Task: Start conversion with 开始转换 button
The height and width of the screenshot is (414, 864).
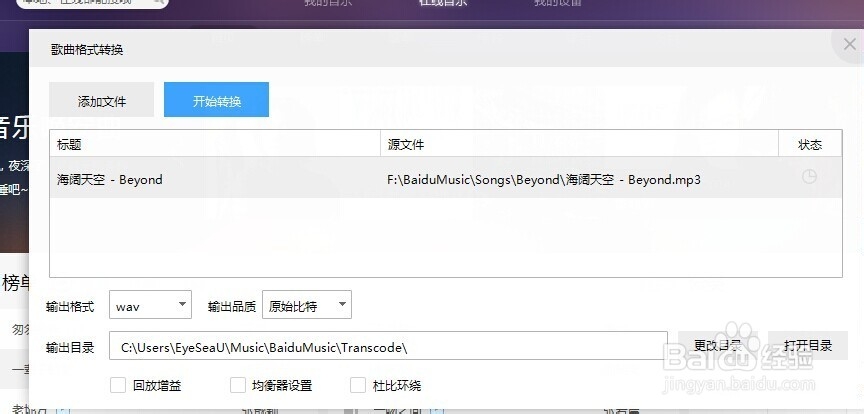Action: [x=217, y=100]
